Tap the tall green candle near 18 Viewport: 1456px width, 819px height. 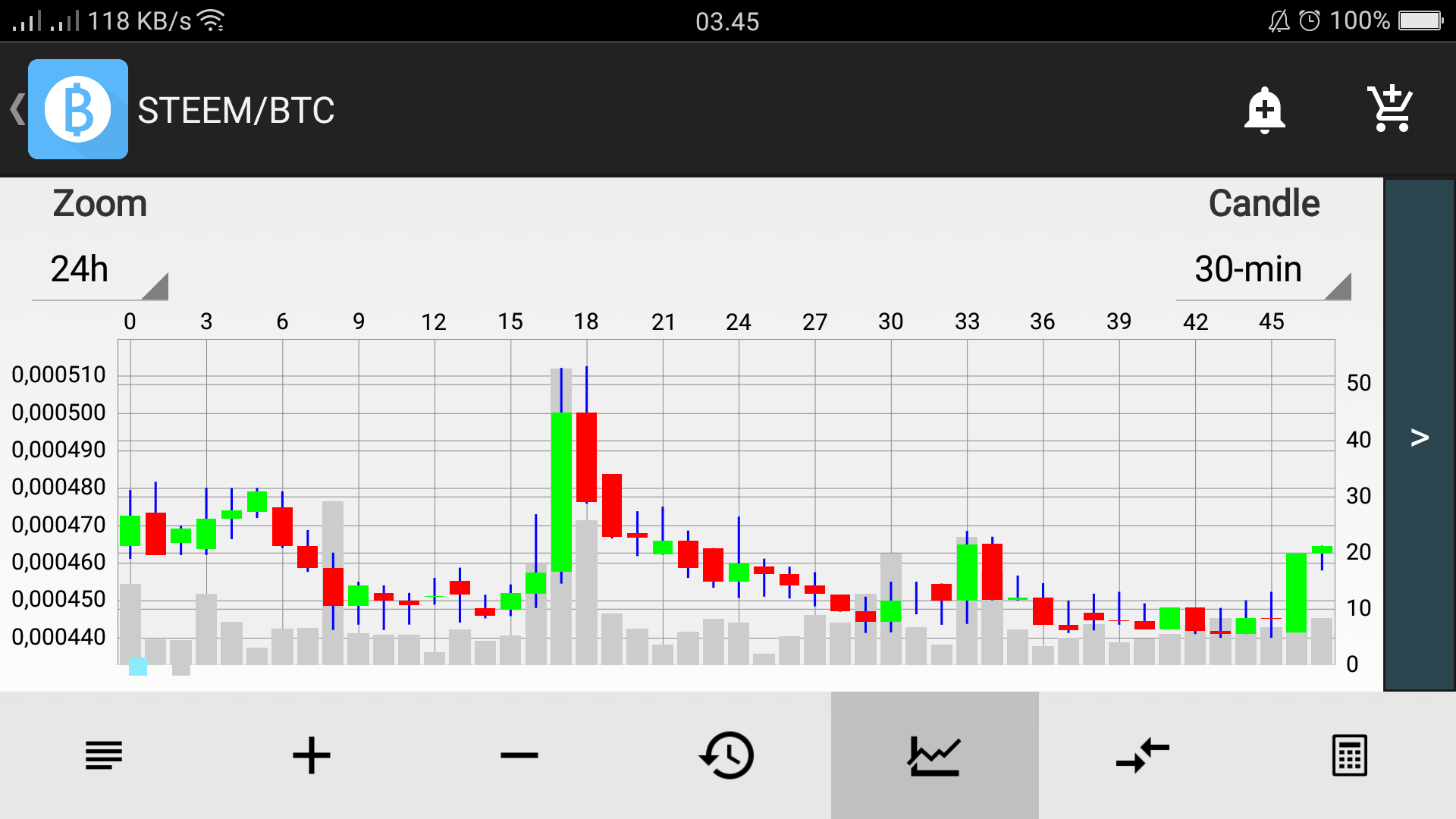click(x=561, y=491)
